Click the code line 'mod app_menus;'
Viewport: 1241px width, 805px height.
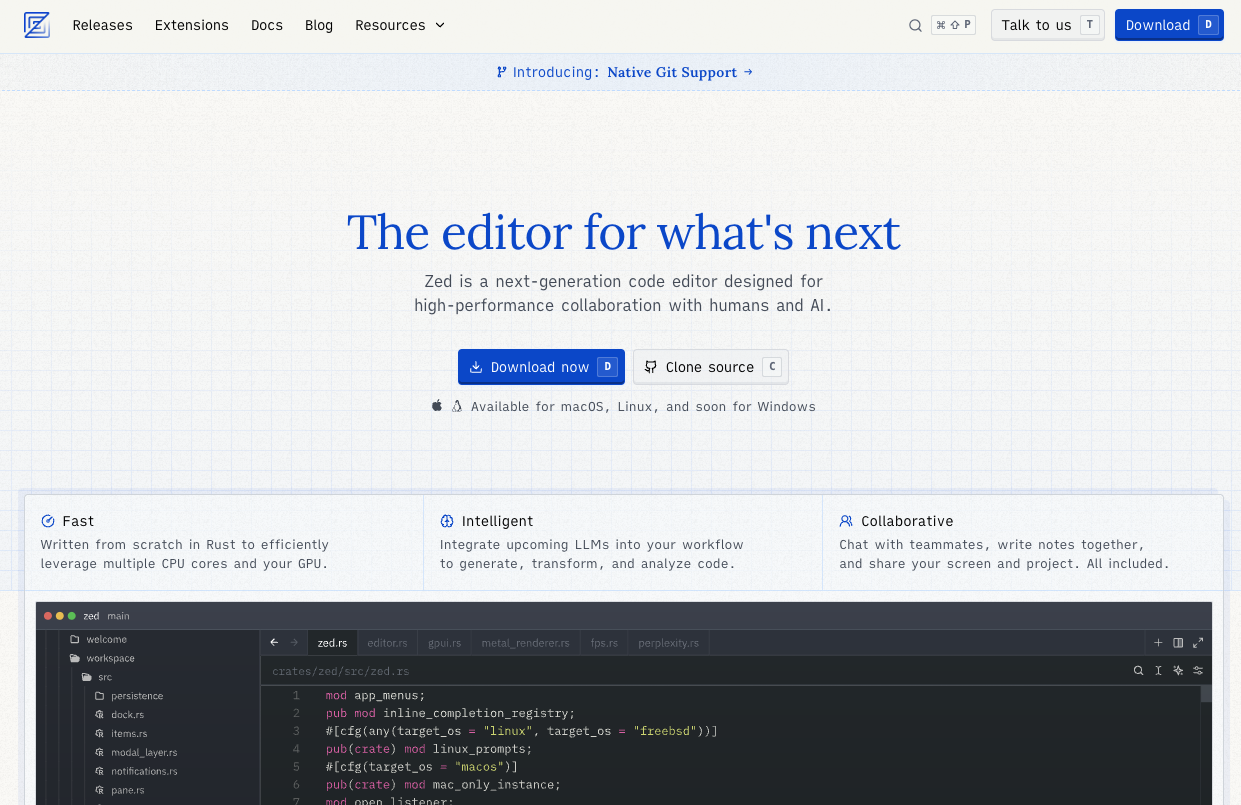click(375, 696)
